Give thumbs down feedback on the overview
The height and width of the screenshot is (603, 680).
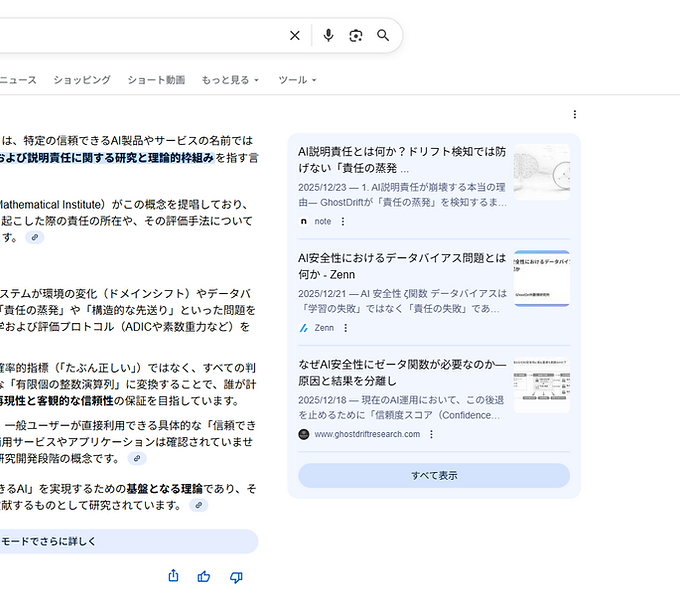(236, 577)
